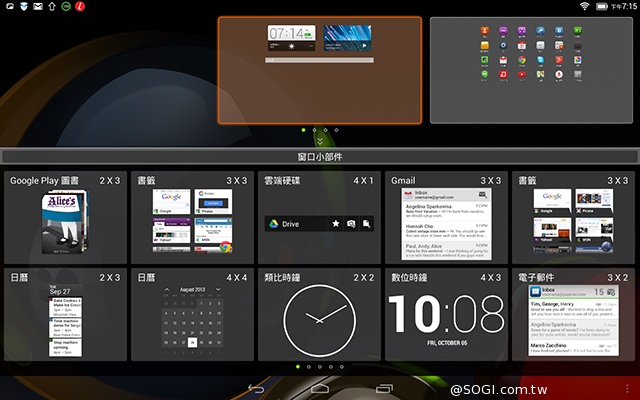This screenshot has width=640, height=400.
Task: Tap the YouTube icon in the grey home preview
Action: 522,75
